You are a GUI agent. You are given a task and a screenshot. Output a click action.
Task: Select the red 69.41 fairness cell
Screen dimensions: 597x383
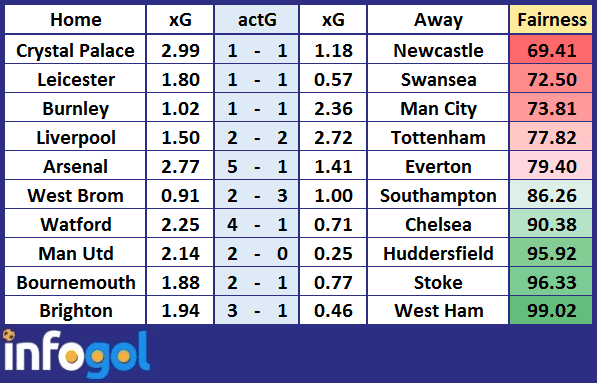(x=551, y=50)
